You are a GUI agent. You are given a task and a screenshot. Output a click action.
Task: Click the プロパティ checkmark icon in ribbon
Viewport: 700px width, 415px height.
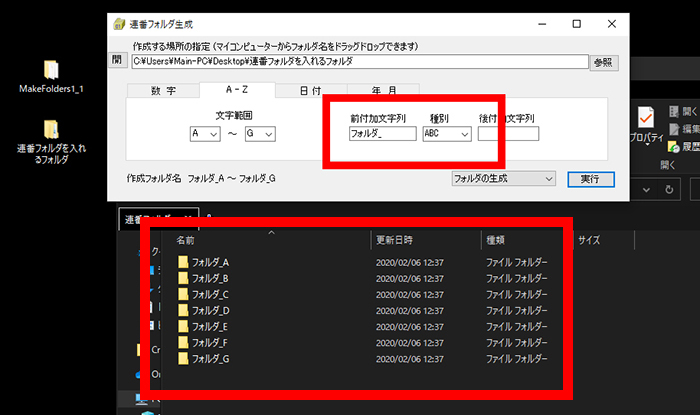tap(646, 116)
